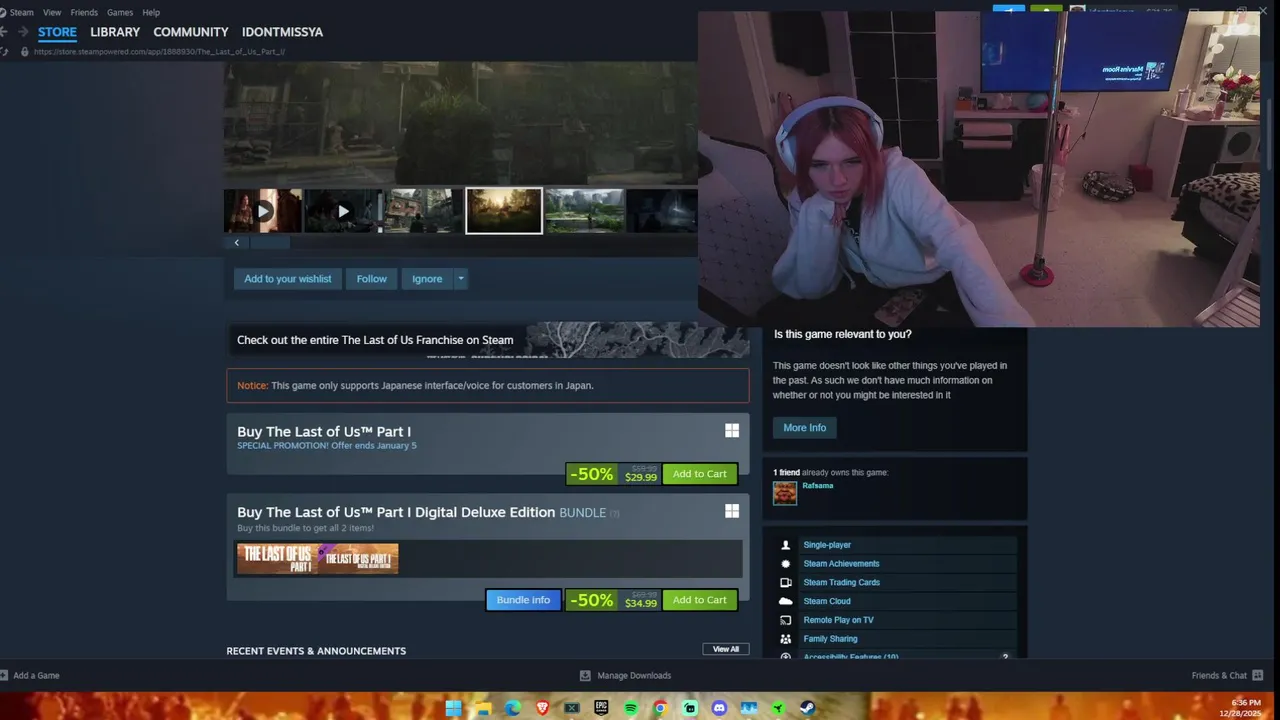This screenshot has width=1280, height=720.
Task: Click Add a Game plus button
Action: (4, 676)
